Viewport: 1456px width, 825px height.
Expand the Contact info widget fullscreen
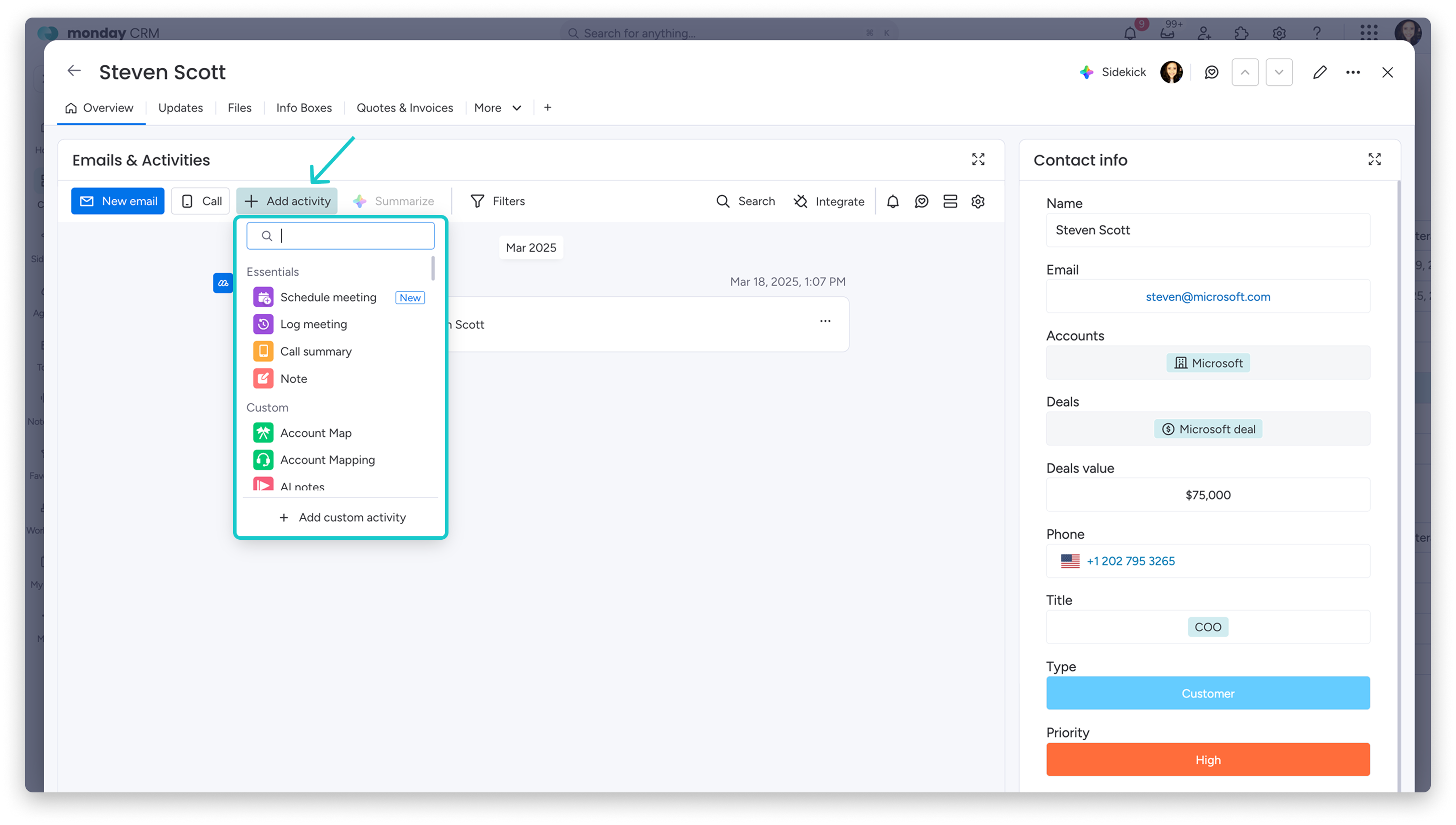pyautogui.click(x=1375, y=159)
